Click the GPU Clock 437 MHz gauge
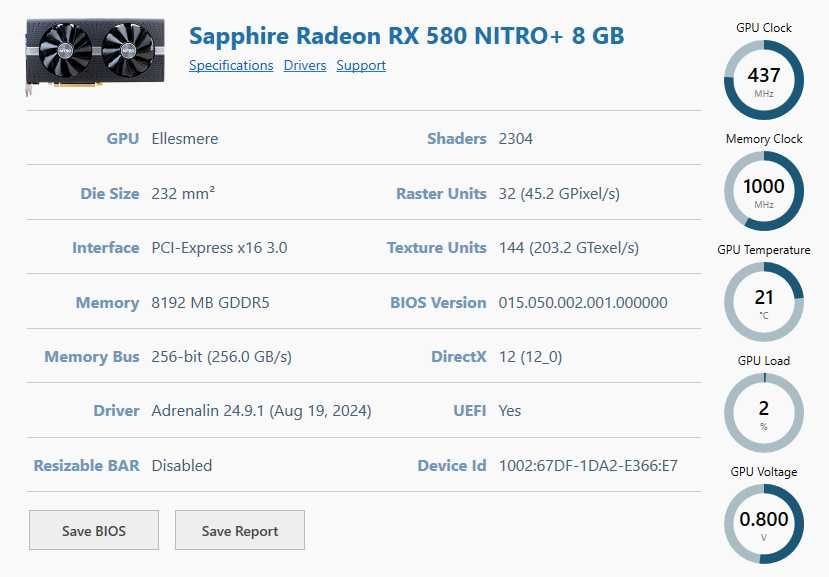This screenshot has width=829, height=577. pos(764,79)
